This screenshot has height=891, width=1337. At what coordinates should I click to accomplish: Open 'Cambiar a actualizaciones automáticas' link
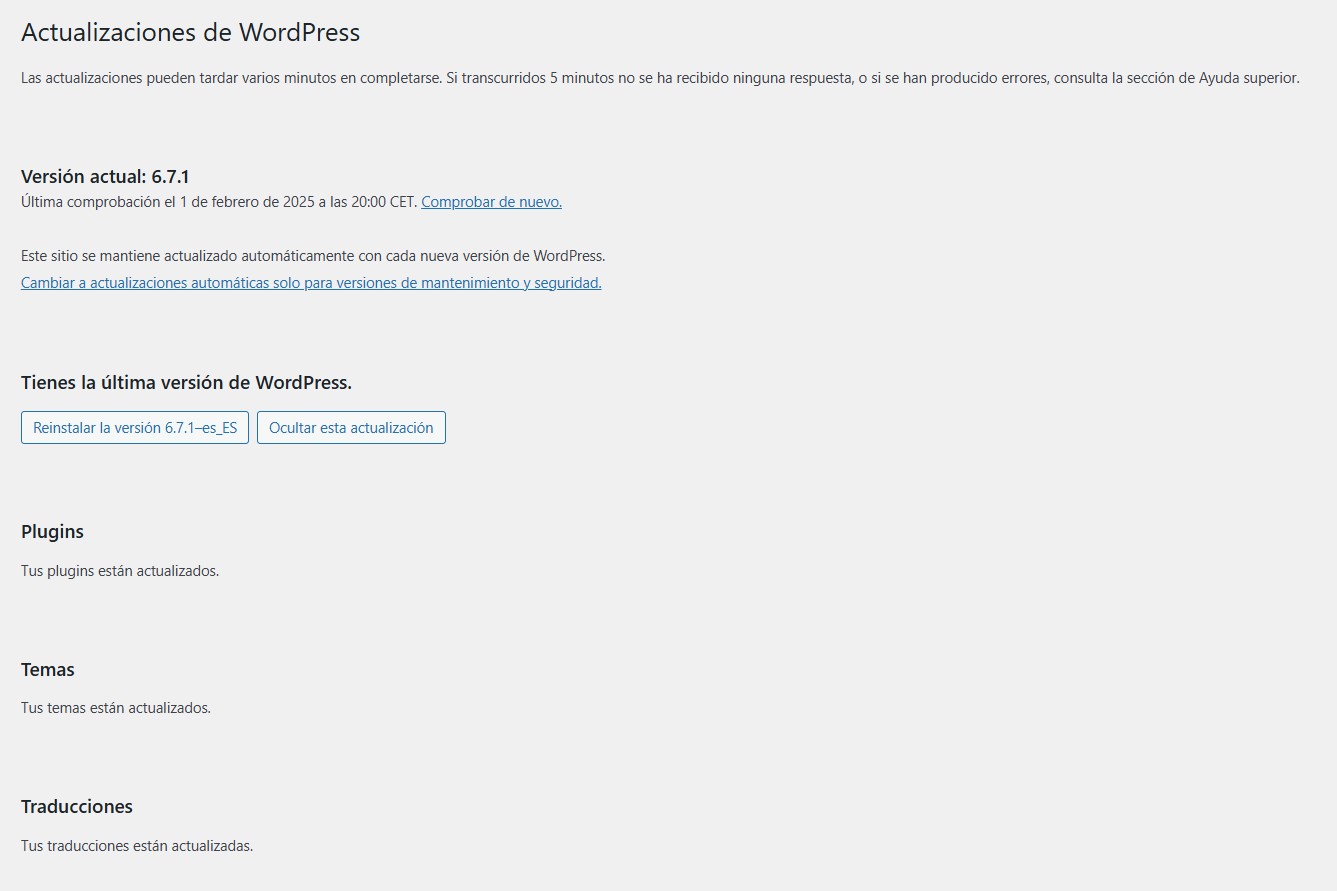pyautogui.click(x=311, y=283)
